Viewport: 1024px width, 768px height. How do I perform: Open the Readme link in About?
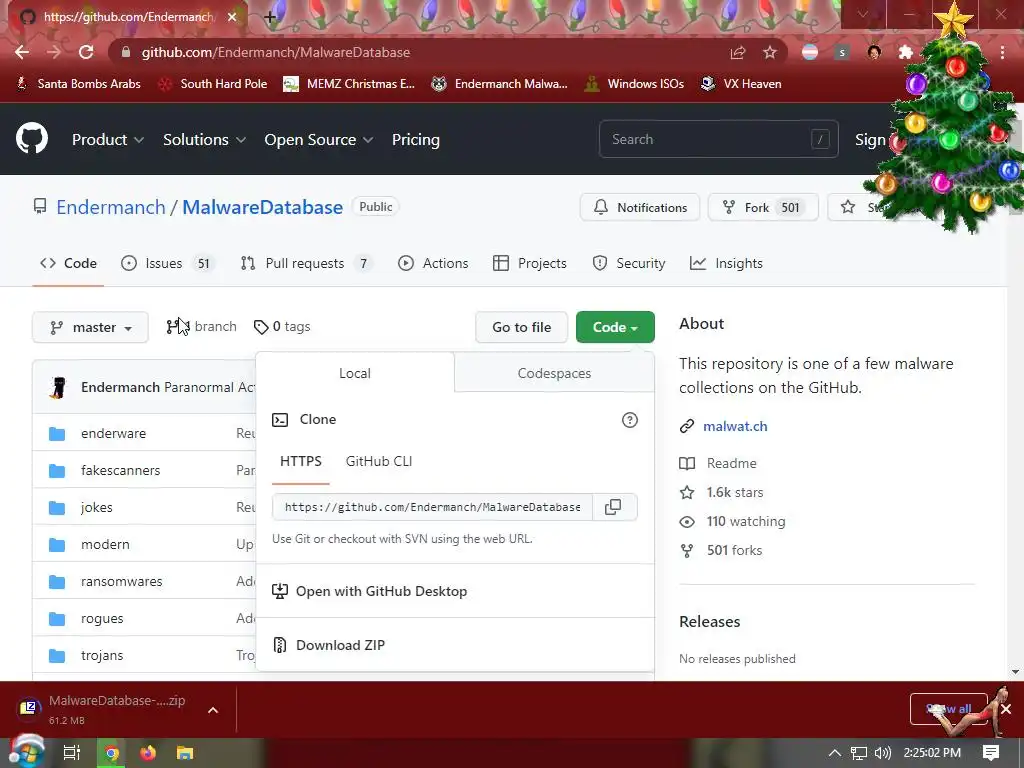731,464
